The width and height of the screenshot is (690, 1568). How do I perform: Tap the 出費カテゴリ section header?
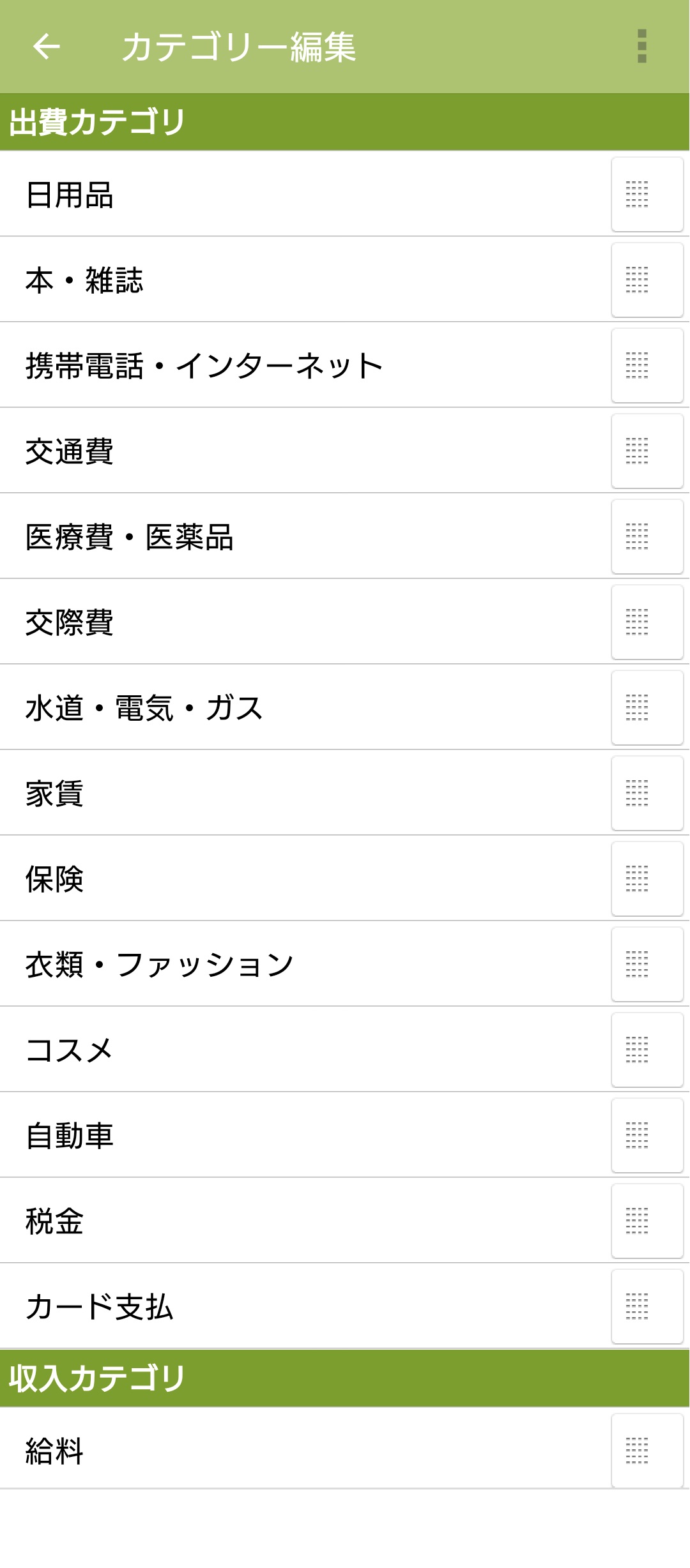(97, 122)
